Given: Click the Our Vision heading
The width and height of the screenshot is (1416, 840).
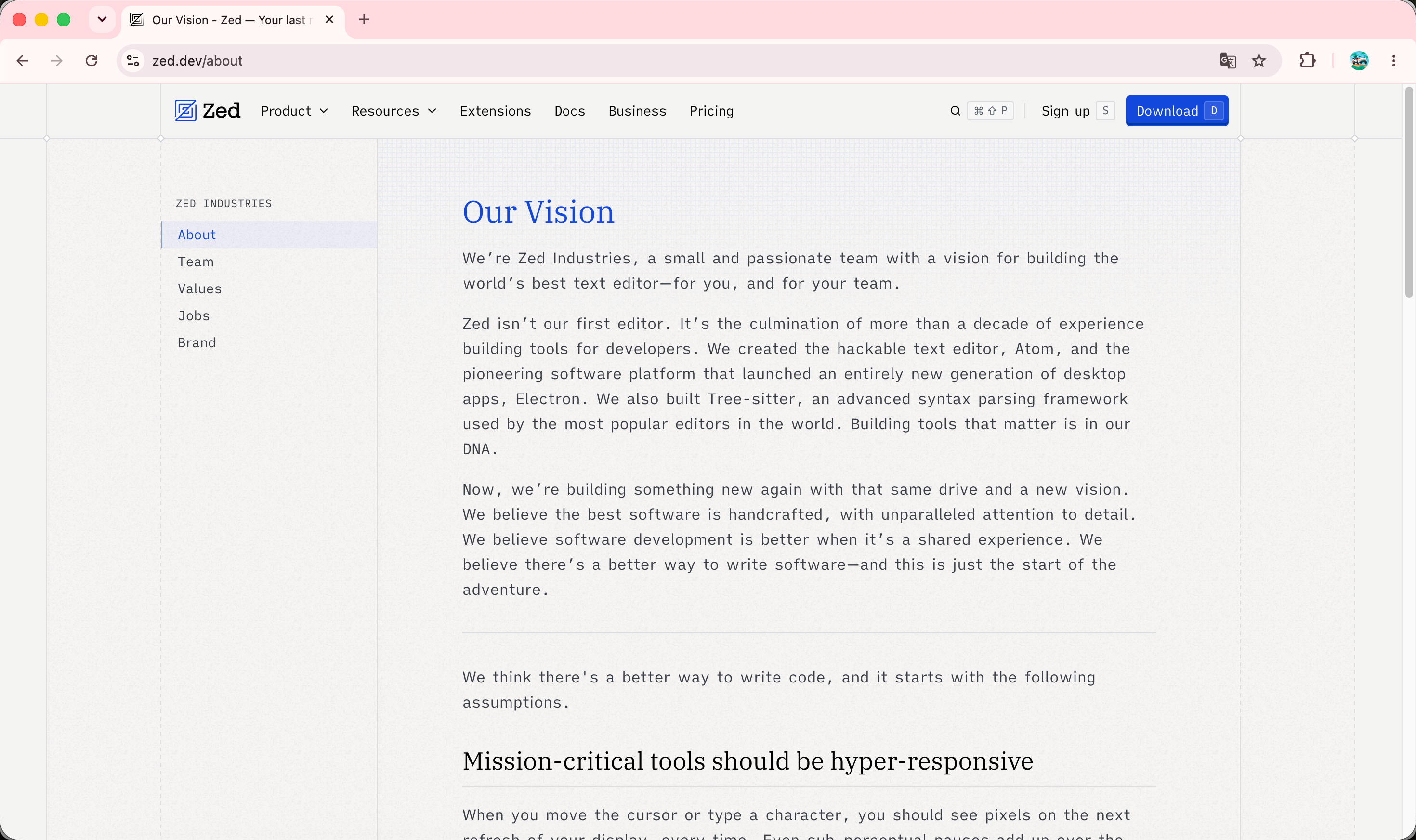Looking at the screenshot, I should click(x=538, y=212).
